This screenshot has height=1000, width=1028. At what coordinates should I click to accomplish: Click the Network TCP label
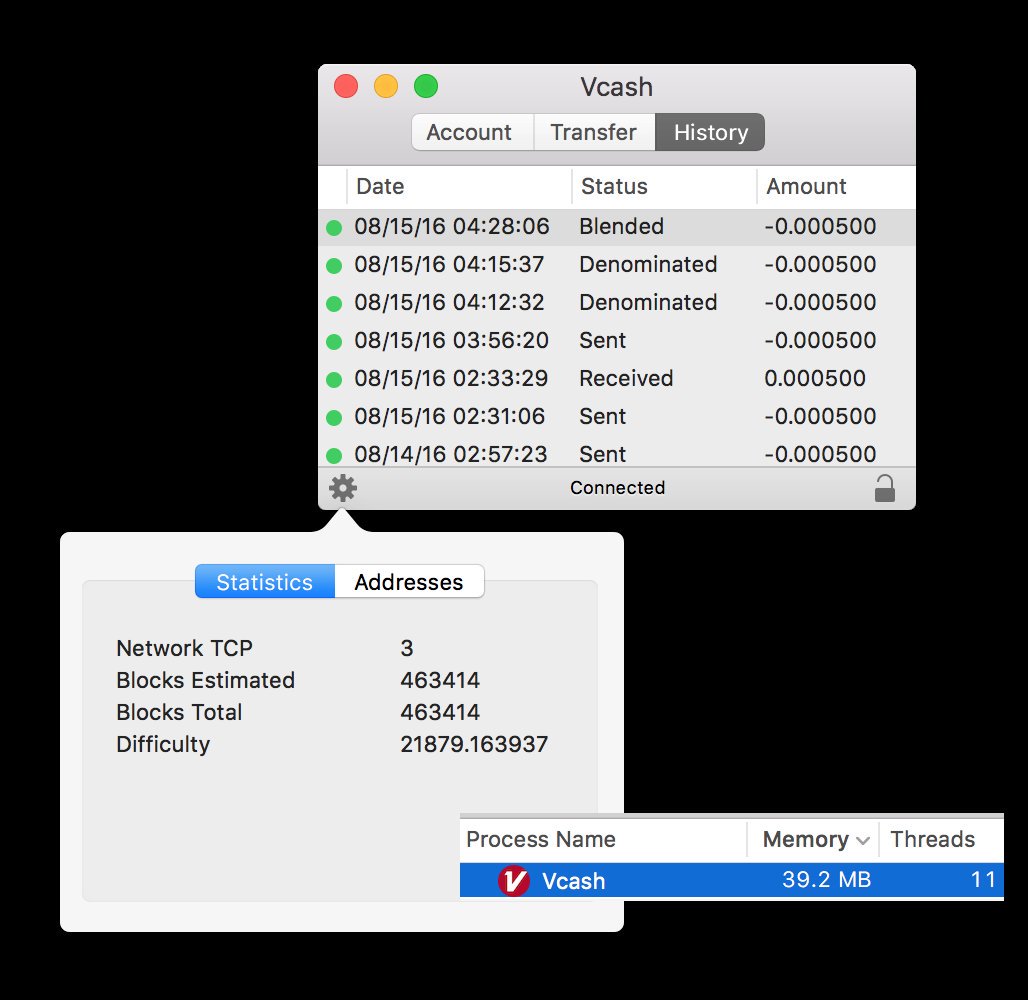[x=184, y=648]
